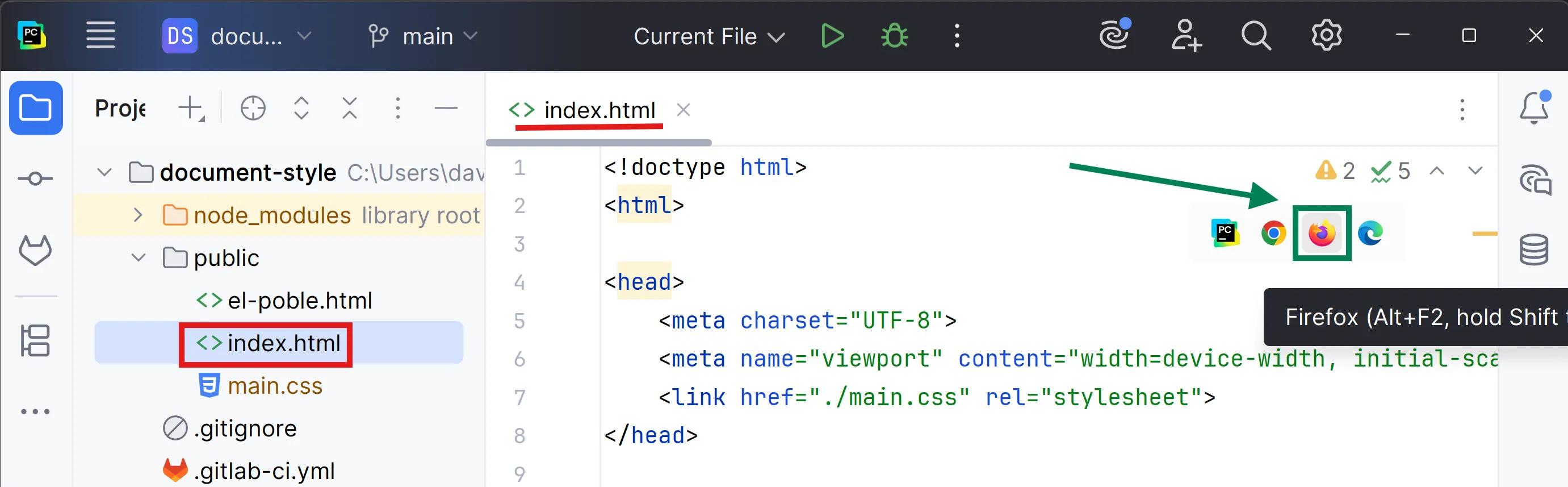Open preview in Edge browser

[x=1370, y=234]
